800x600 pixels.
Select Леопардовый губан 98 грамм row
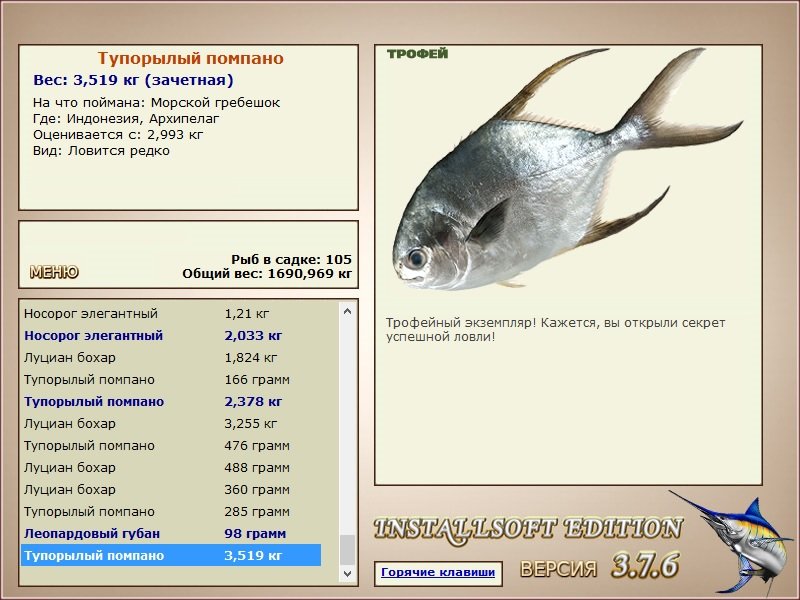[171, 534]
